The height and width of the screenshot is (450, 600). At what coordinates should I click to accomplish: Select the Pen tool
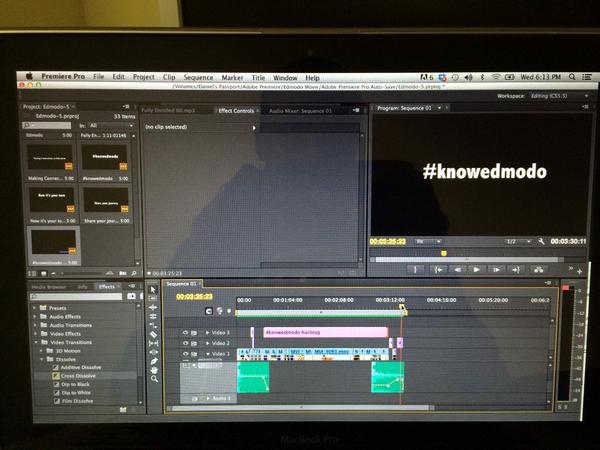click(x=153, y=361)
